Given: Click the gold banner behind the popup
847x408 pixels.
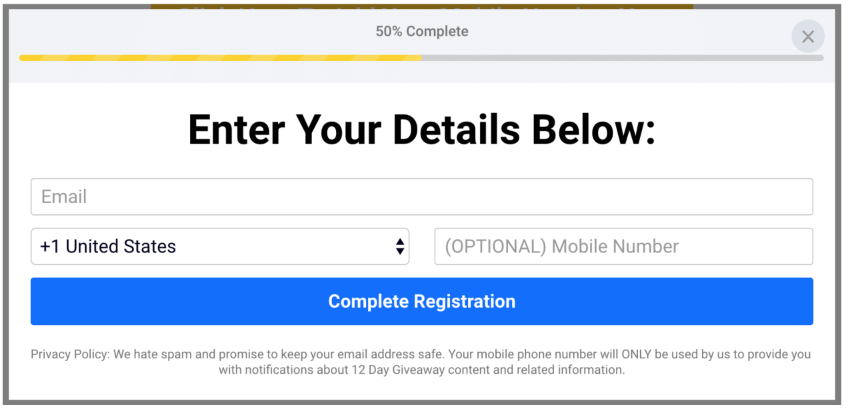Looking at the screenshot, I should pyautogui.click(x=421, y=6).
